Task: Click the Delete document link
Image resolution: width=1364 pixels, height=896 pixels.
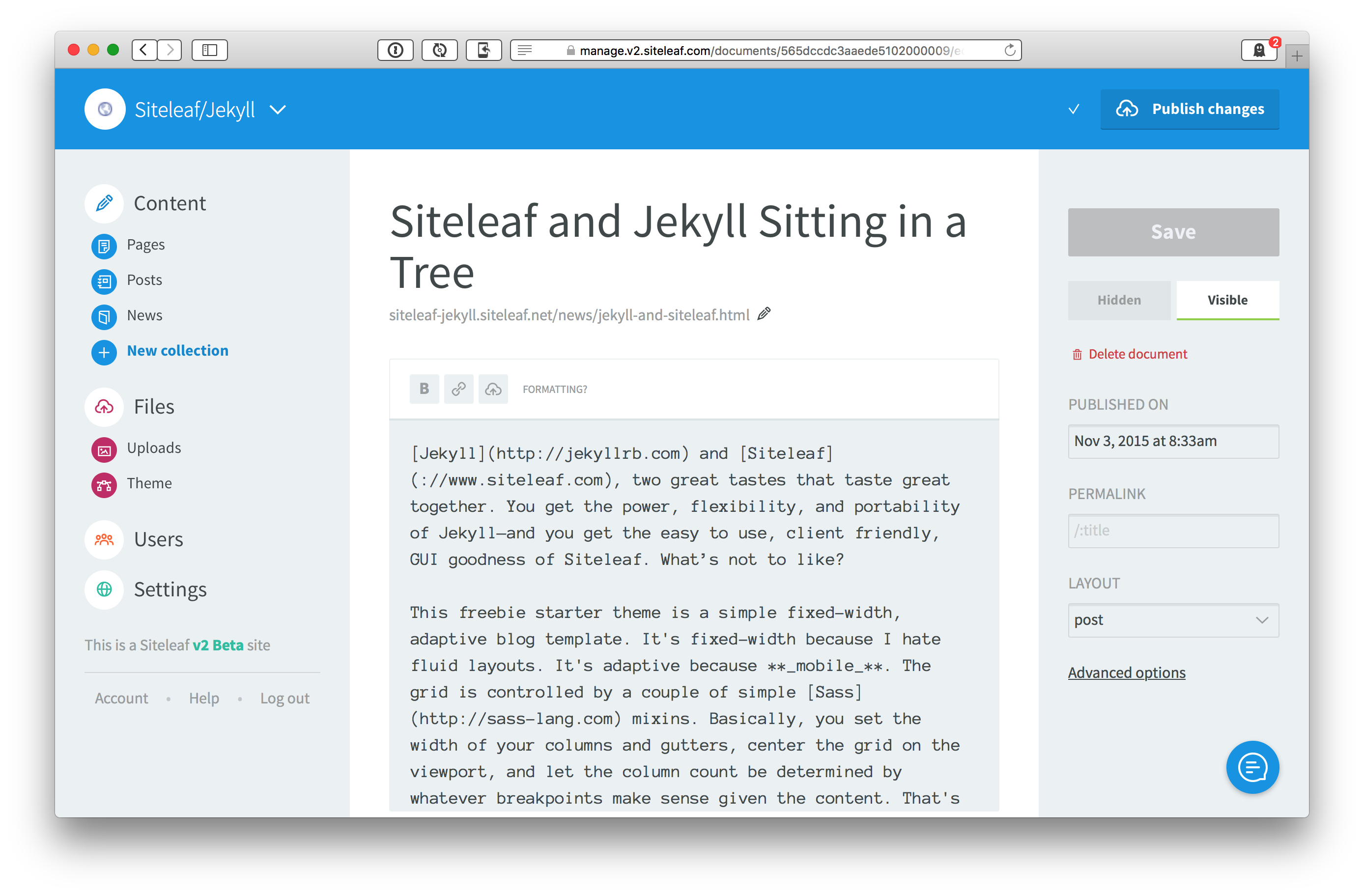Action: [1138, 353]
